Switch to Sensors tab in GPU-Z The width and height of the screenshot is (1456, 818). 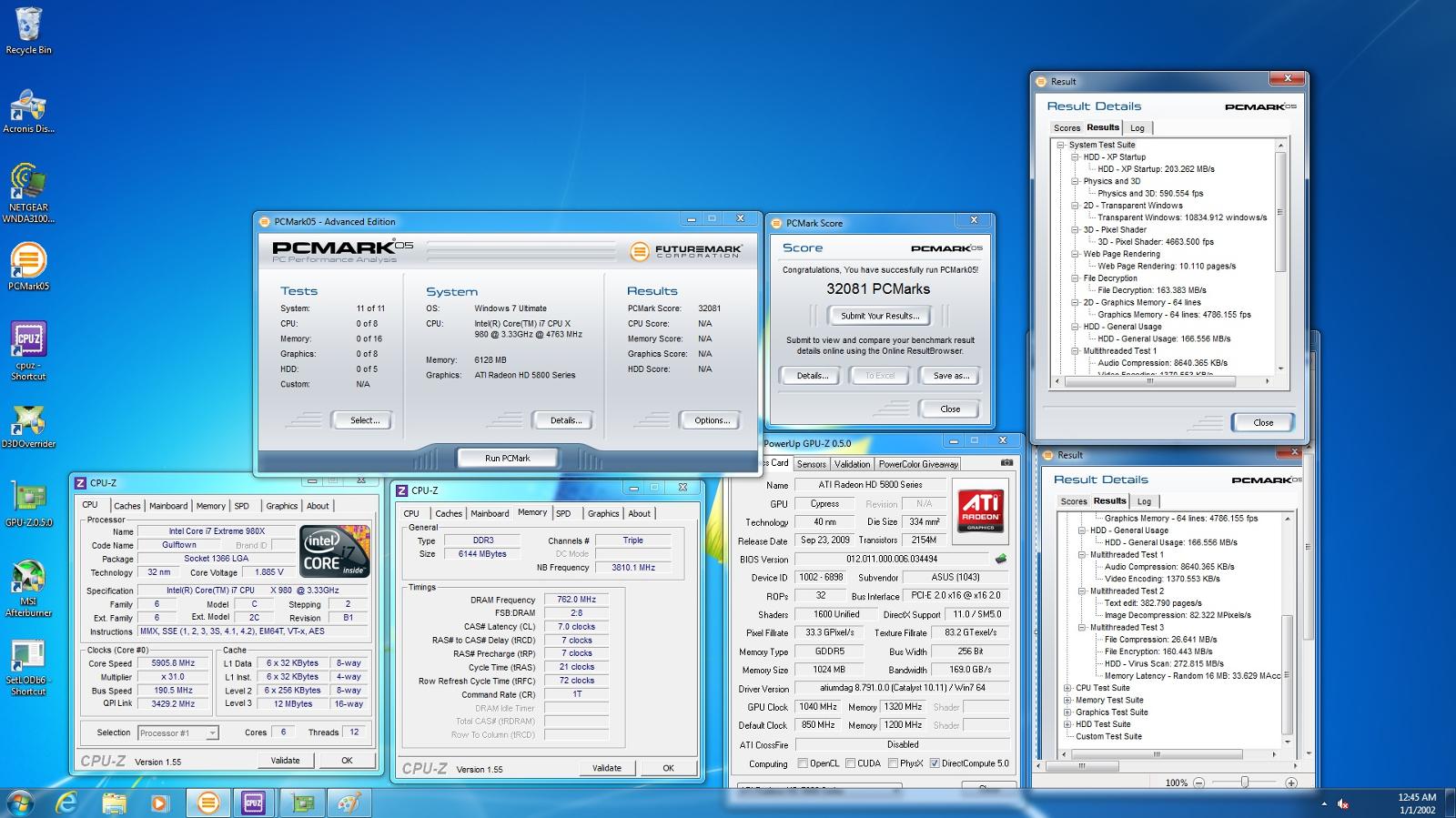tap(811, 464)
